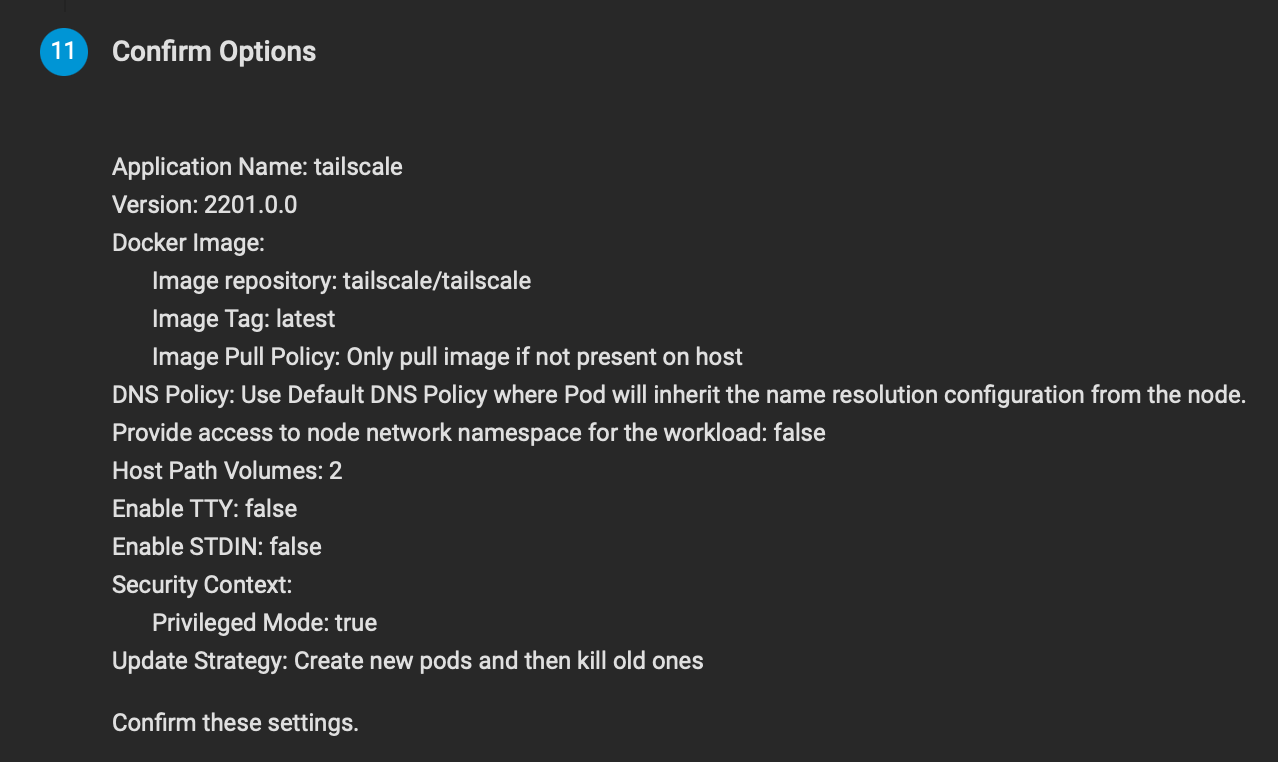Select the Confirm Options heading
The height and width of the screenshot is (762, 1278).
point(214,52)
